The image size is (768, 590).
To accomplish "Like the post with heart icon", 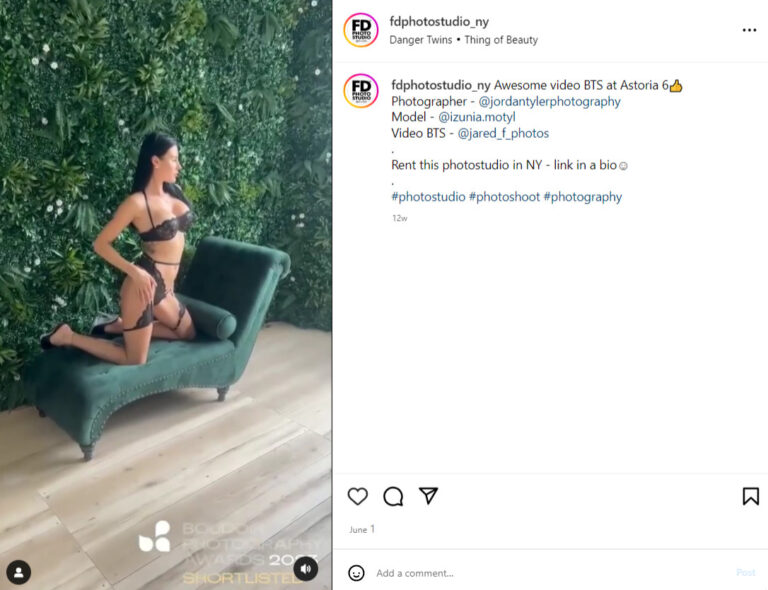I will (x=358, y=496).
